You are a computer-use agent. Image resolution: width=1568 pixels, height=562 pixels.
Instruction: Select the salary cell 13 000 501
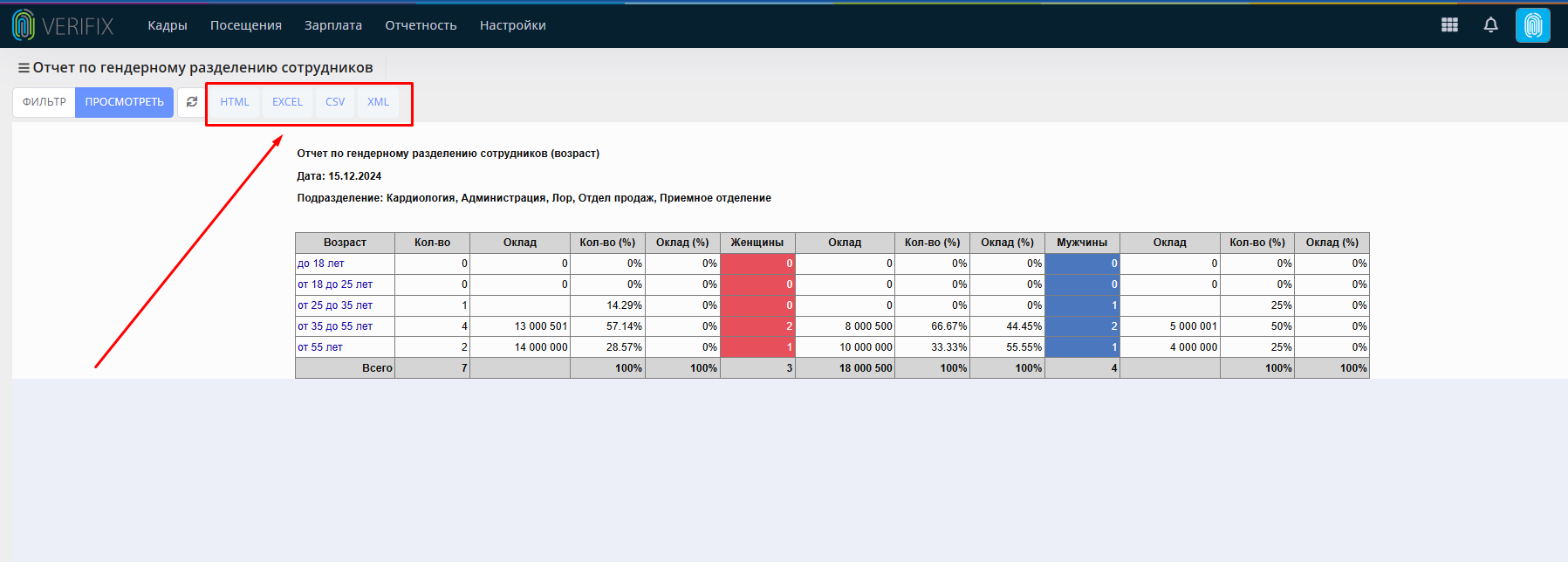(x=520, y=326)
